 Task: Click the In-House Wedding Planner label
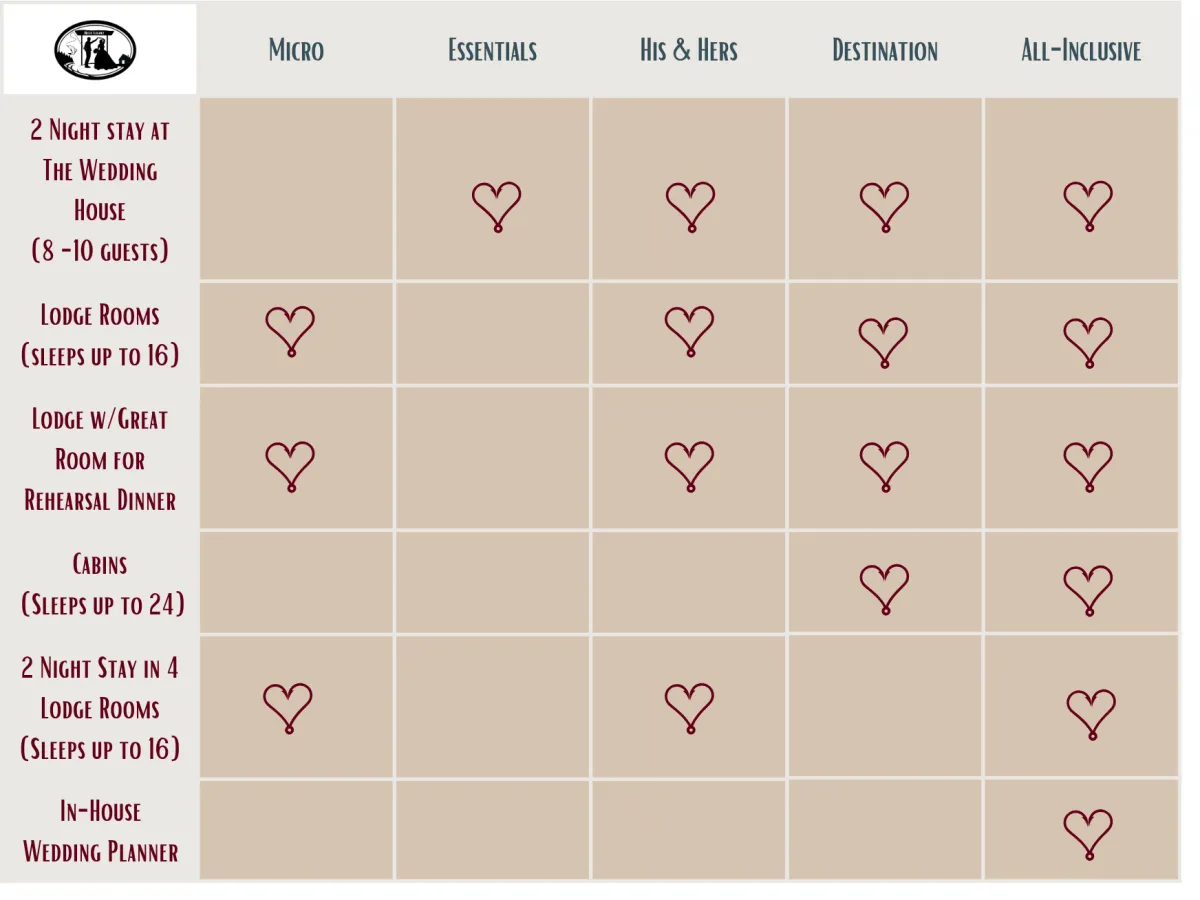tap(100, 831)
